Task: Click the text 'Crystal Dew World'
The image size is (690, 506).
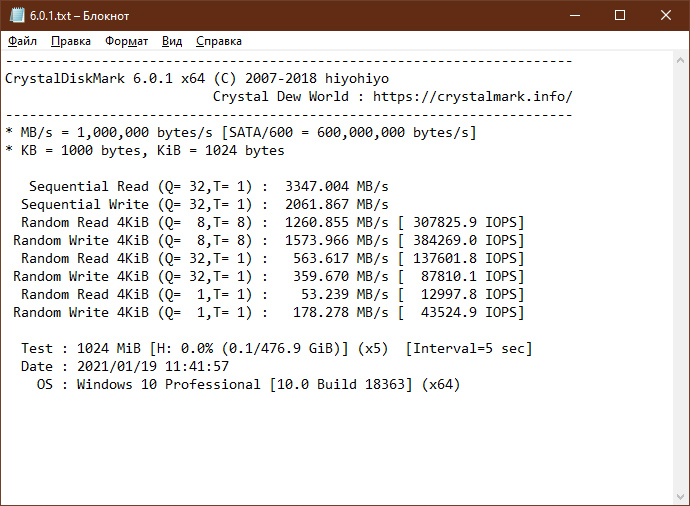Action: (281, 97)
